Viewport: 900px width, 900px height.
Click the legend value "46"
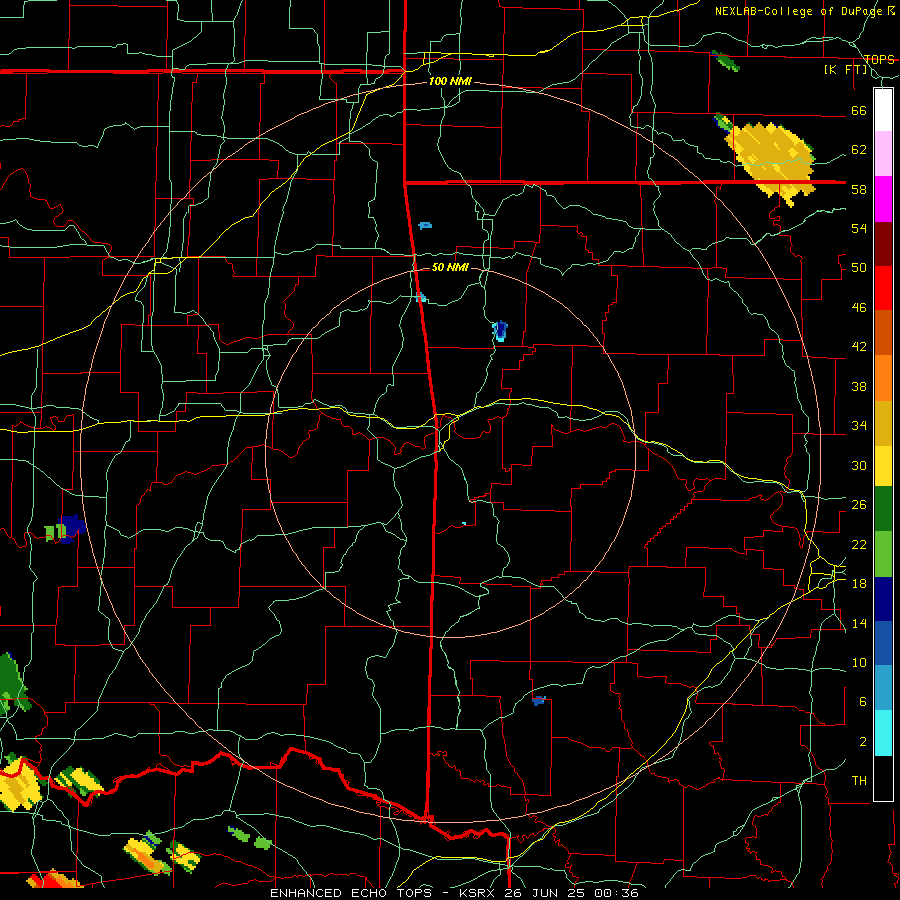[x=859, y=308]
